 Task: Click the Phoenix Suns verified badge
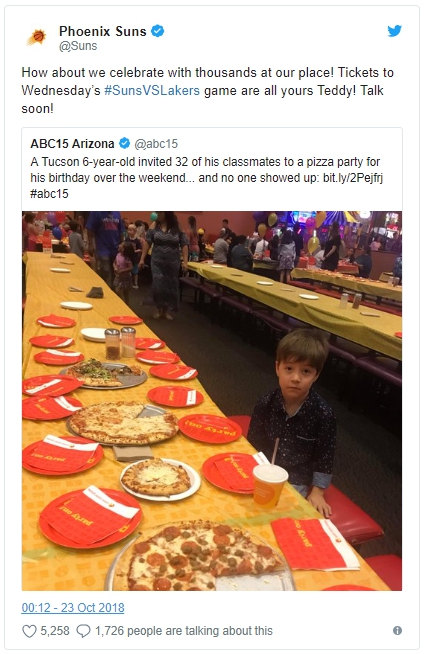point(157,31)
